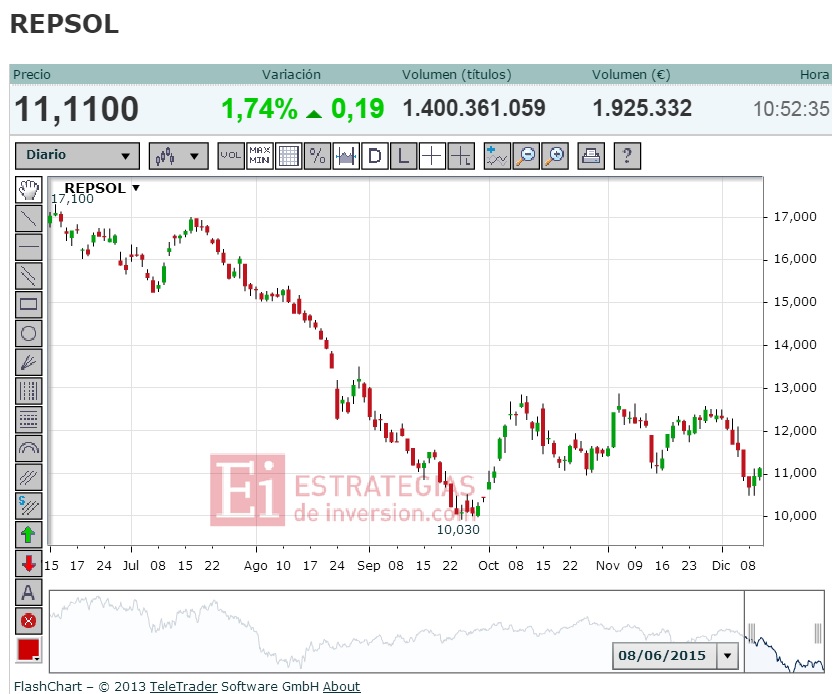
Task: Click the REPSOL page heading
Action: point(64,24)
